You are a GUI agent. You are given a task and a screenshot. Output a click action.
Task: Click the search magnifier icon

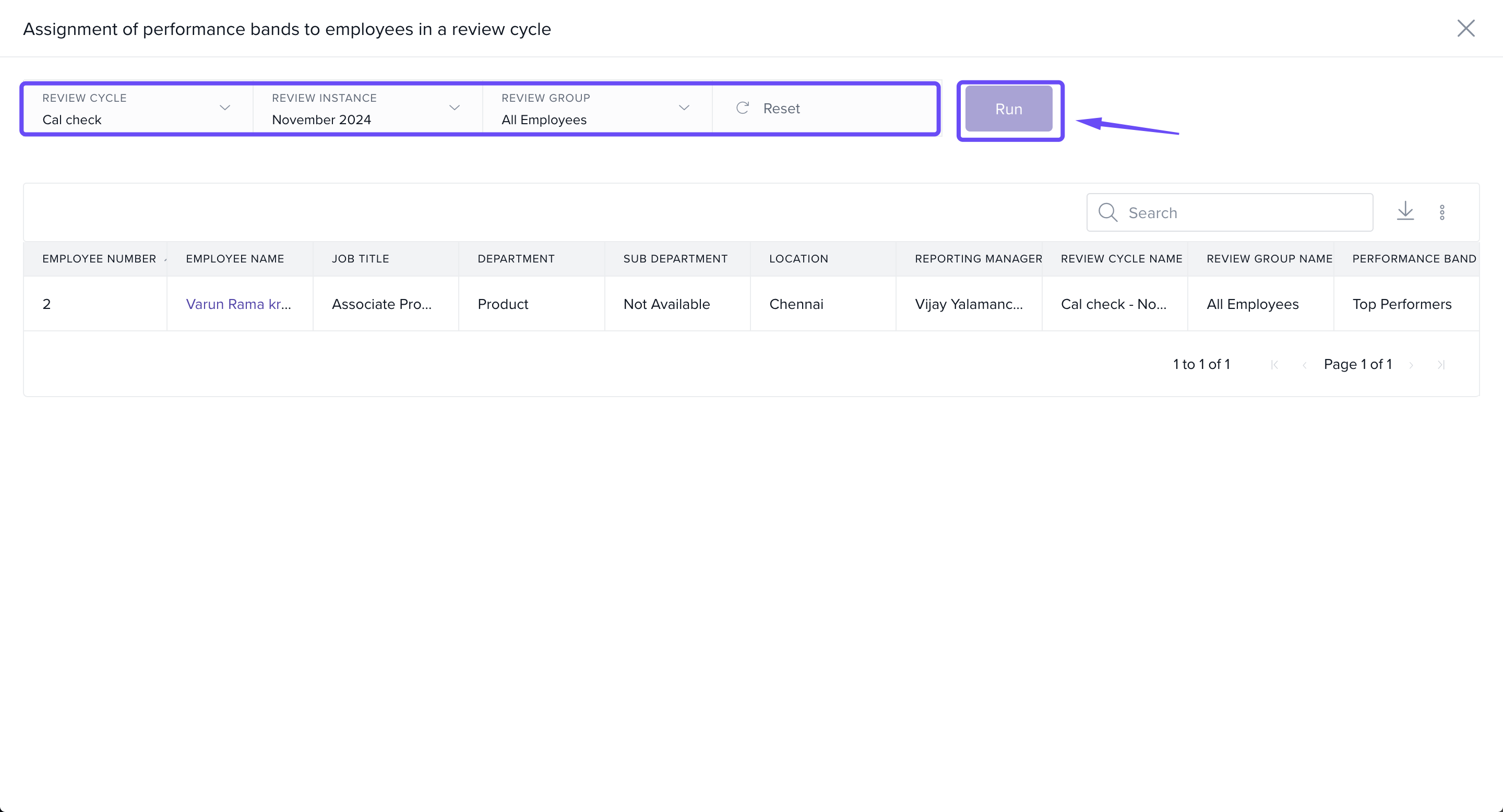(1107, 212)
